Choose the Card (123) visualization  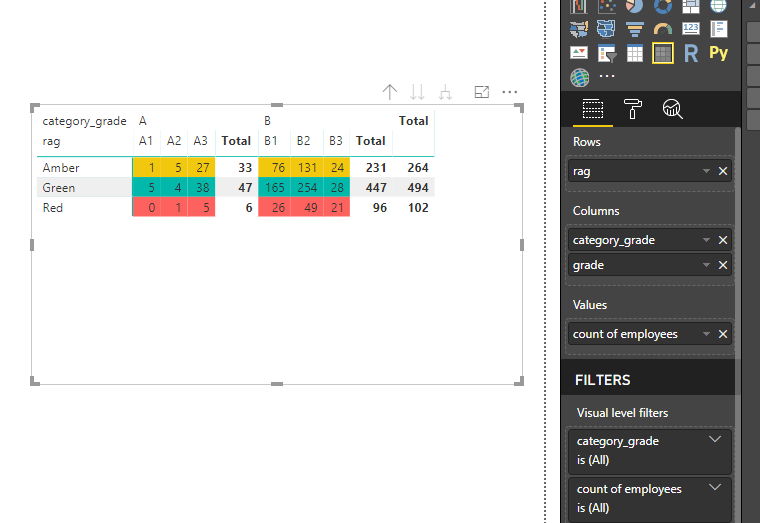[x=691, y=29]
